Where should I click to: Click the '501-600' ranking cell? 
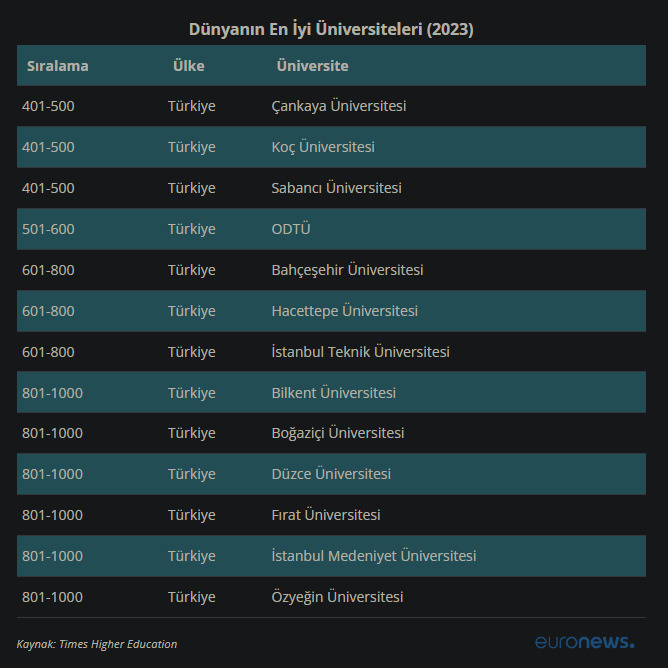click(48, 229)
